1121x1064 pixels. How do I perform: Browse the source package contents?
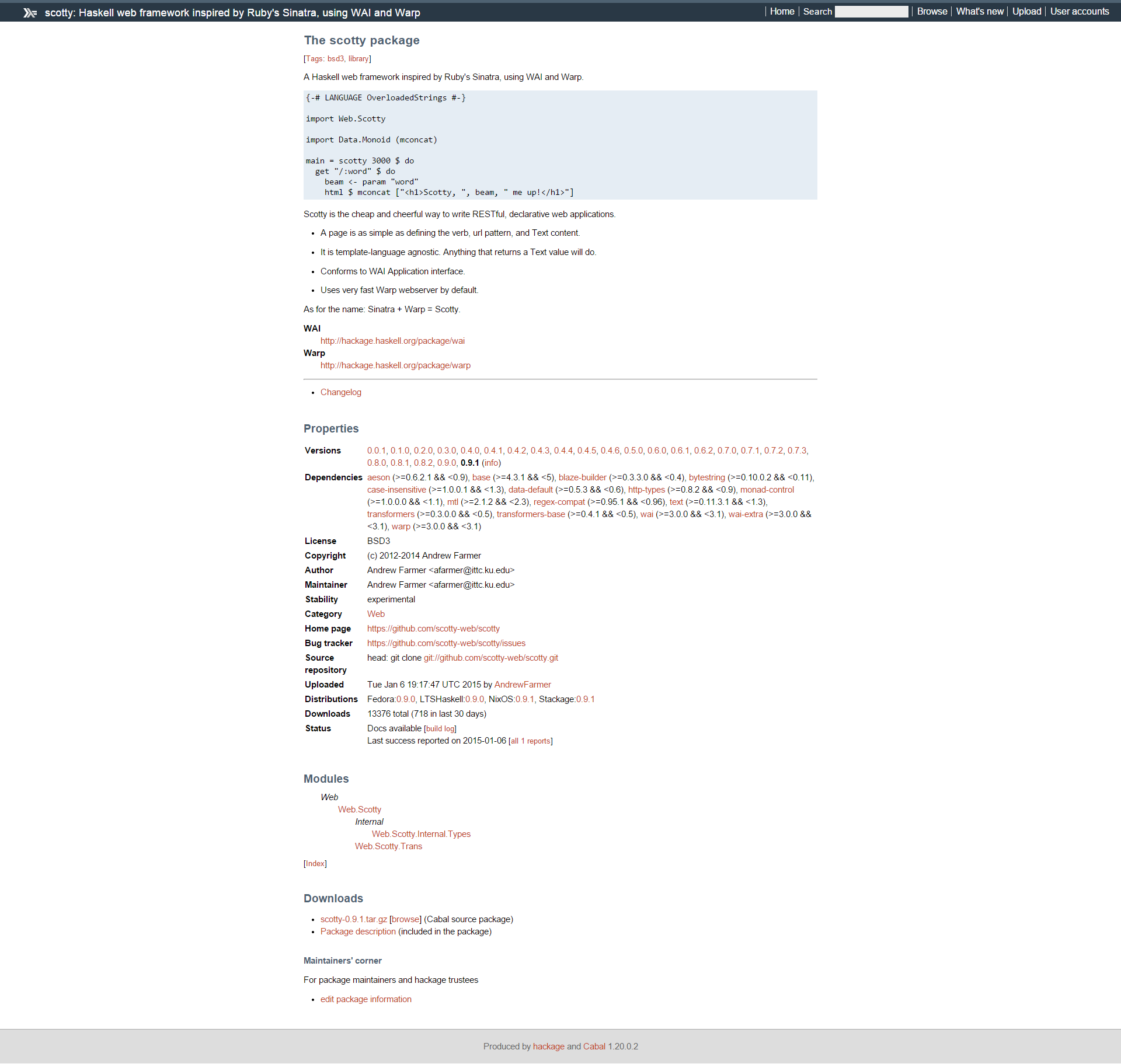click(405, 919)
